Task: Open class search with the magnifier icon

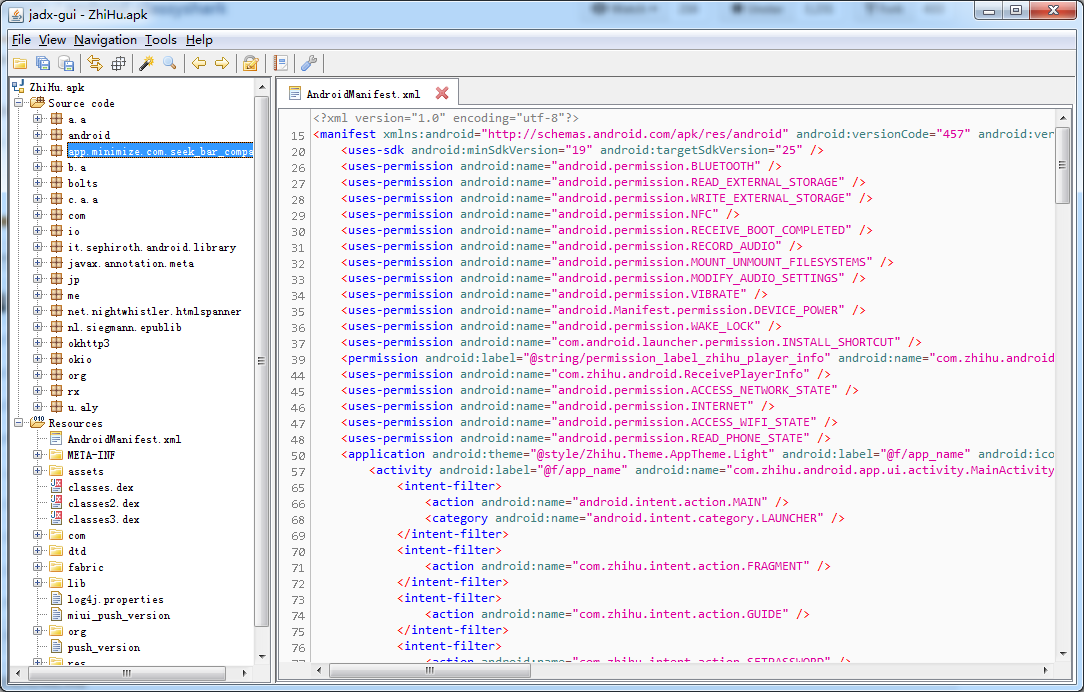Action: coord(170,63)
